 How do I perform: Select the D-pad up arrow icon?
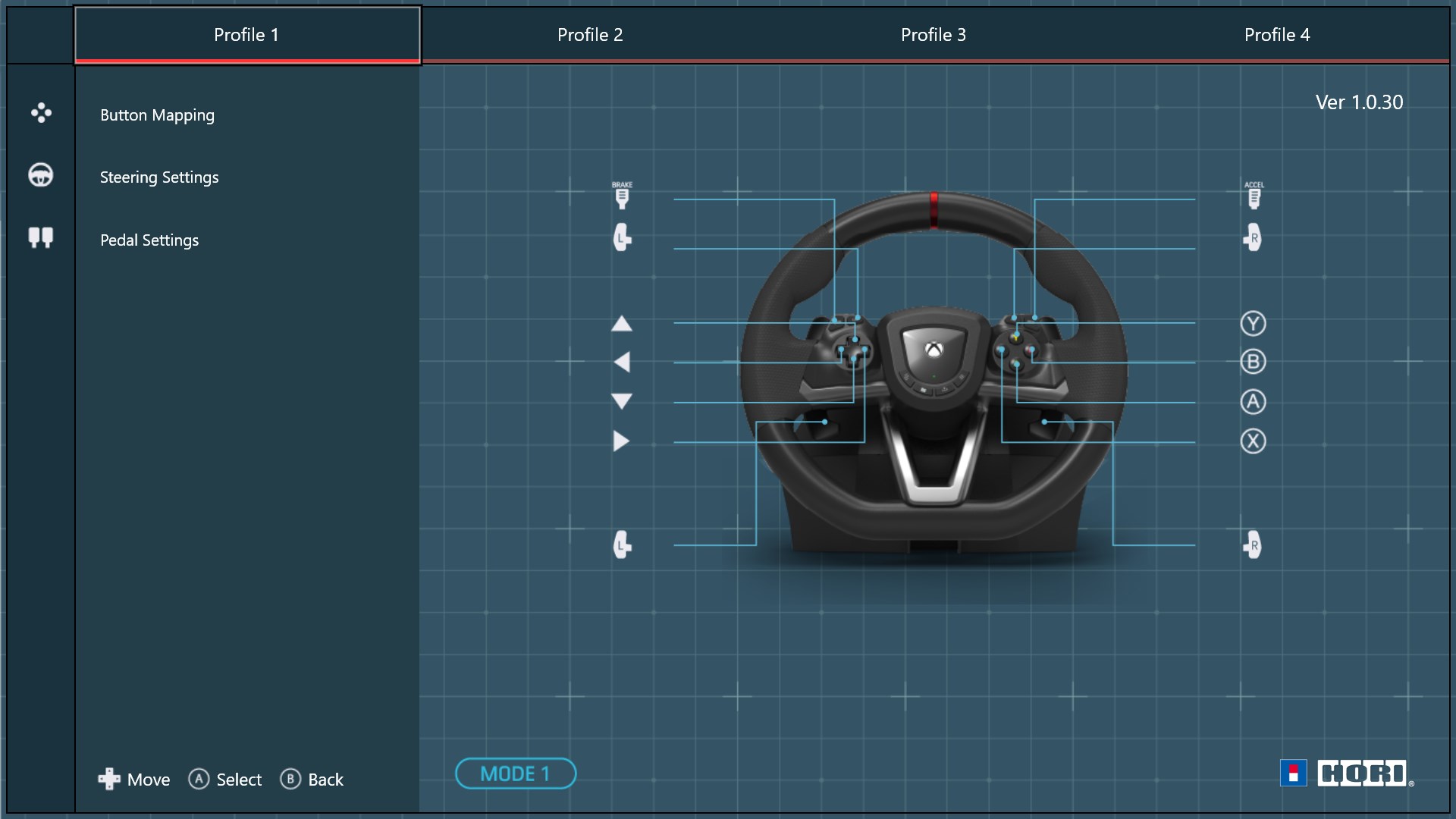coord(622,324)
